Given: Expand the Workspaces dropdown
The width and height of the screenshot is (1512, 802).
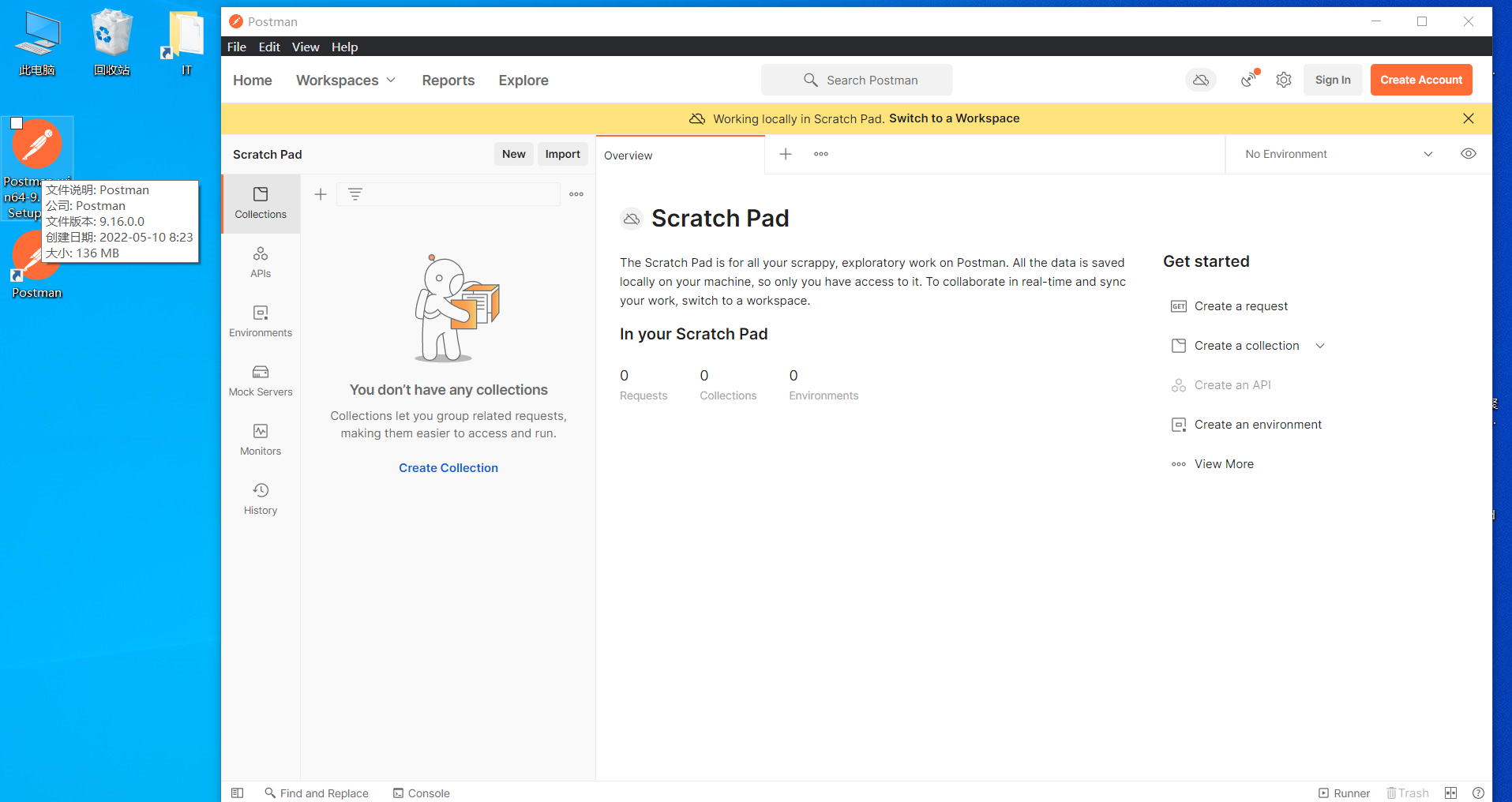Looking at the screenshot, I should [x=346, y=81].
